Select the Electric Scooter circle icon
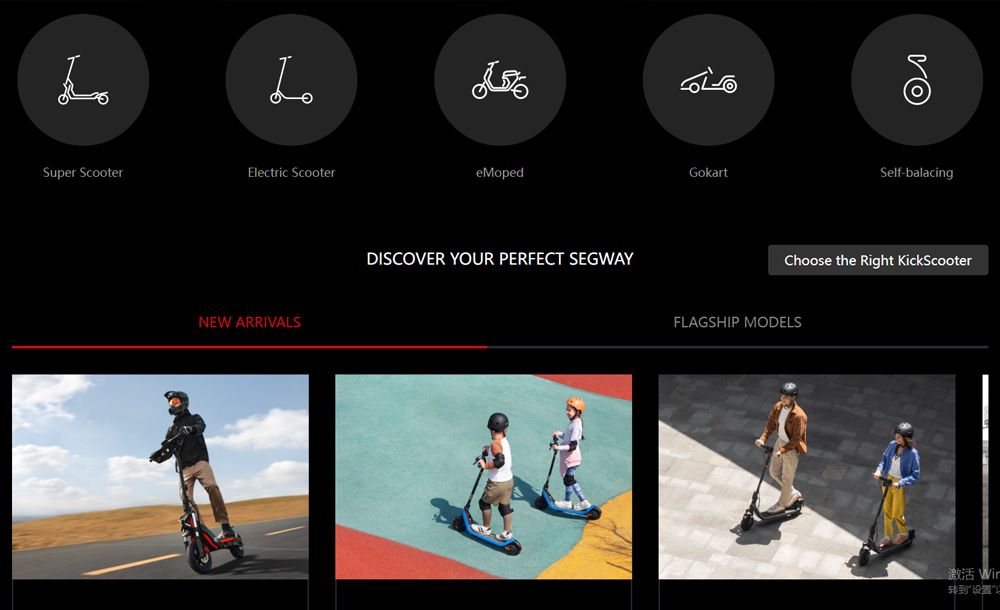 pos(291,80)
